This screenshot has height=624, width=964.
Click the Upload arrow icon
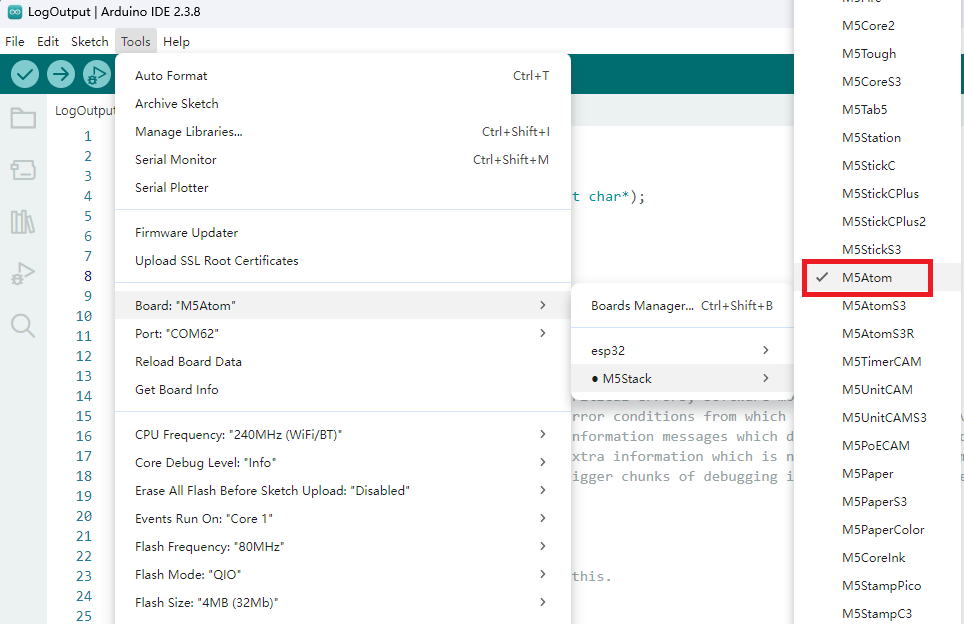coord(61,73)
